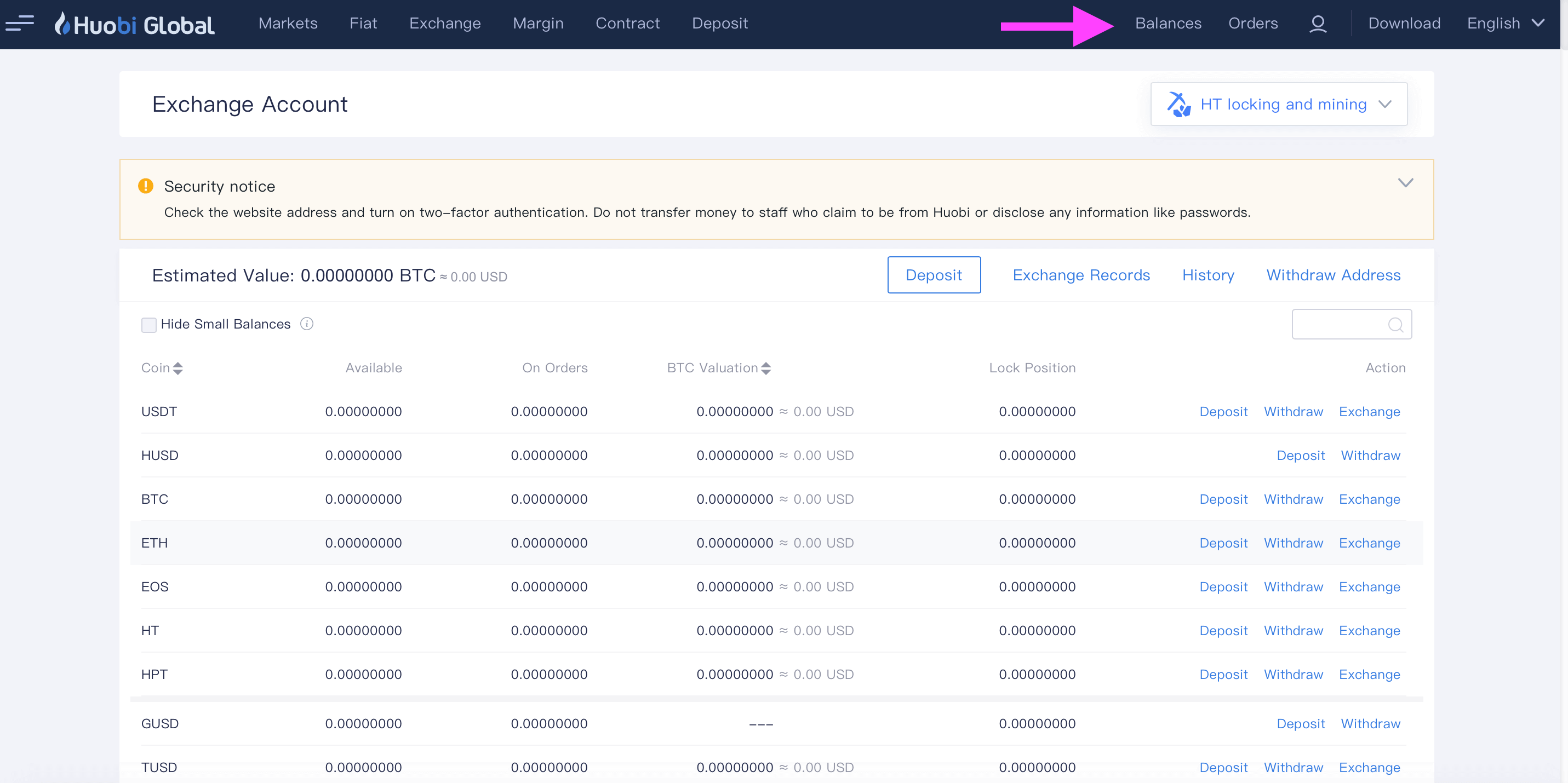Image resolution: width=1568 pixels, height=783 pixels.
Task: Deposit GUSD
Action: pyautogui.click(x=1301, y=723)
